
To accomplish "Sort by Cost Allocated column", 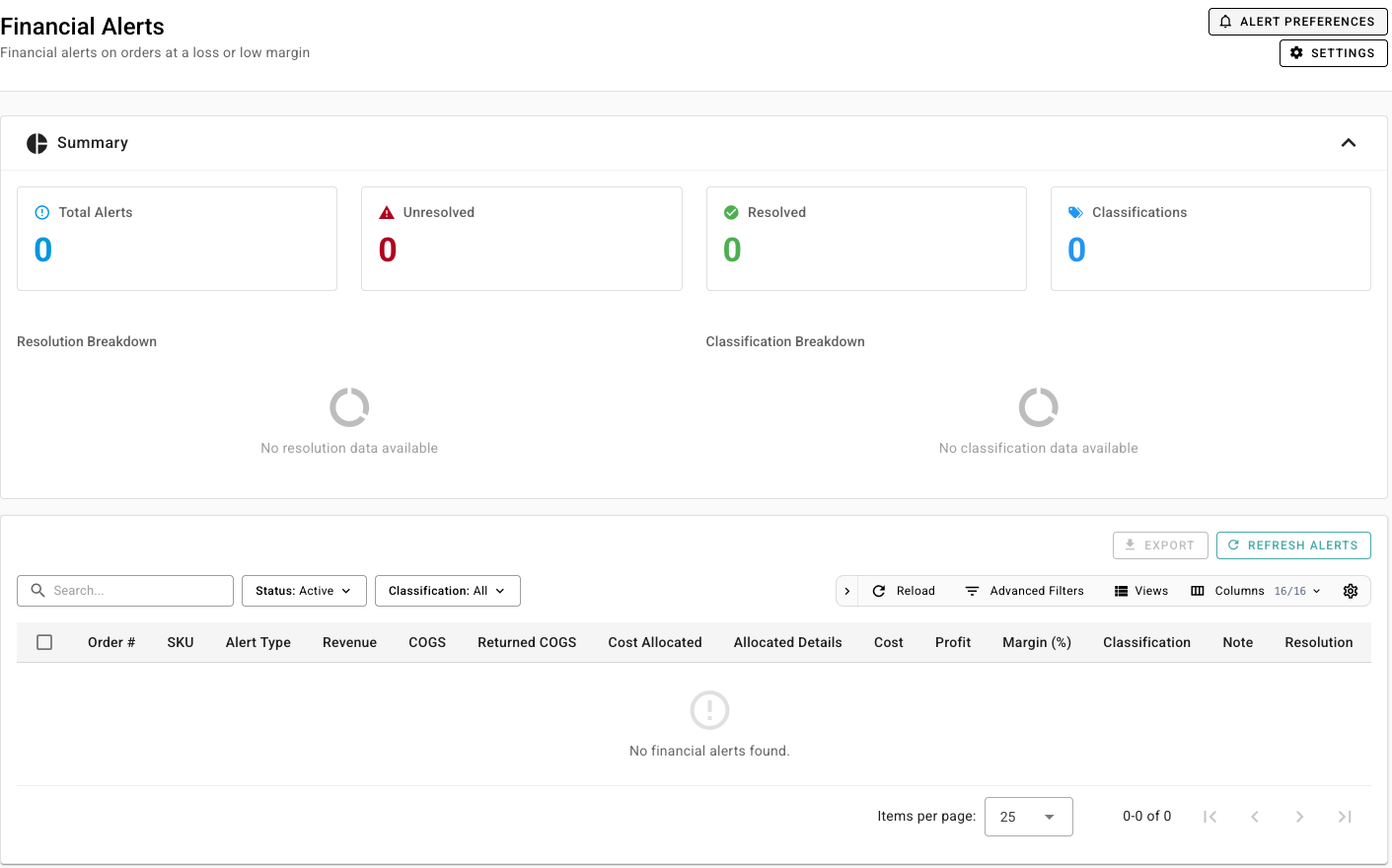I will (x=655, y=642).
